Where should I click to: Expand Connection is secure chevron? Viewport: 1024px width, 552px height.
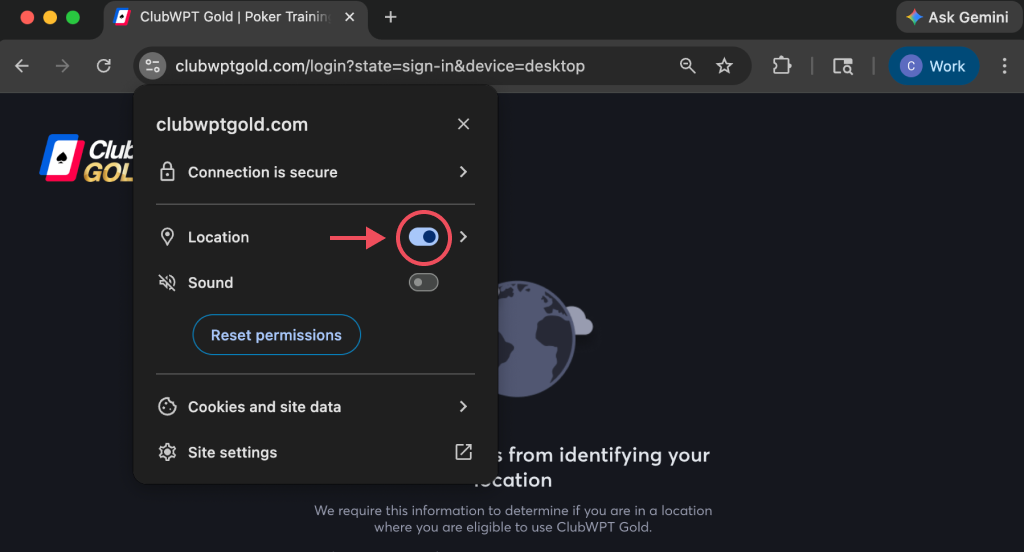click(x=463, y=172)
